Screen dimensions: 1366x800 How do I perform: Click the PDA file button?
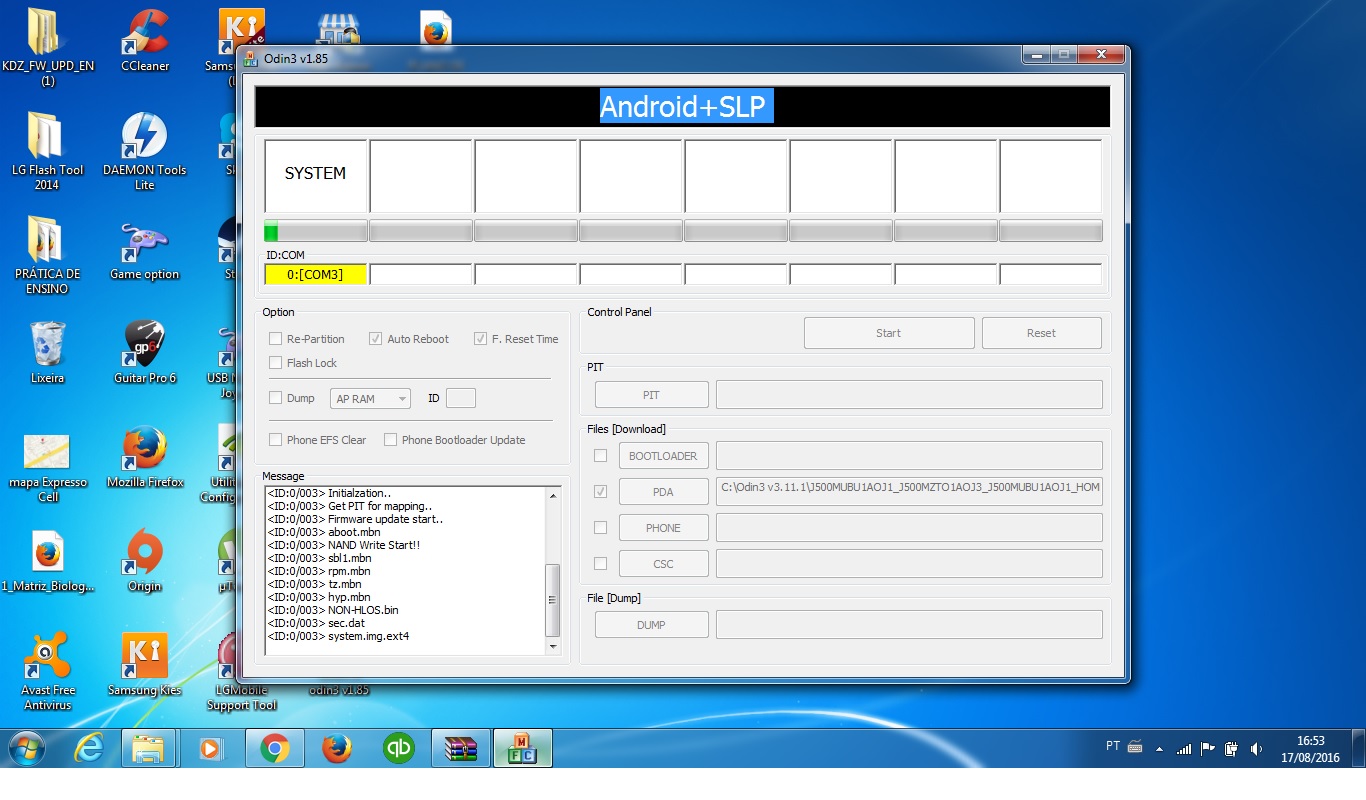pos(663,492)
